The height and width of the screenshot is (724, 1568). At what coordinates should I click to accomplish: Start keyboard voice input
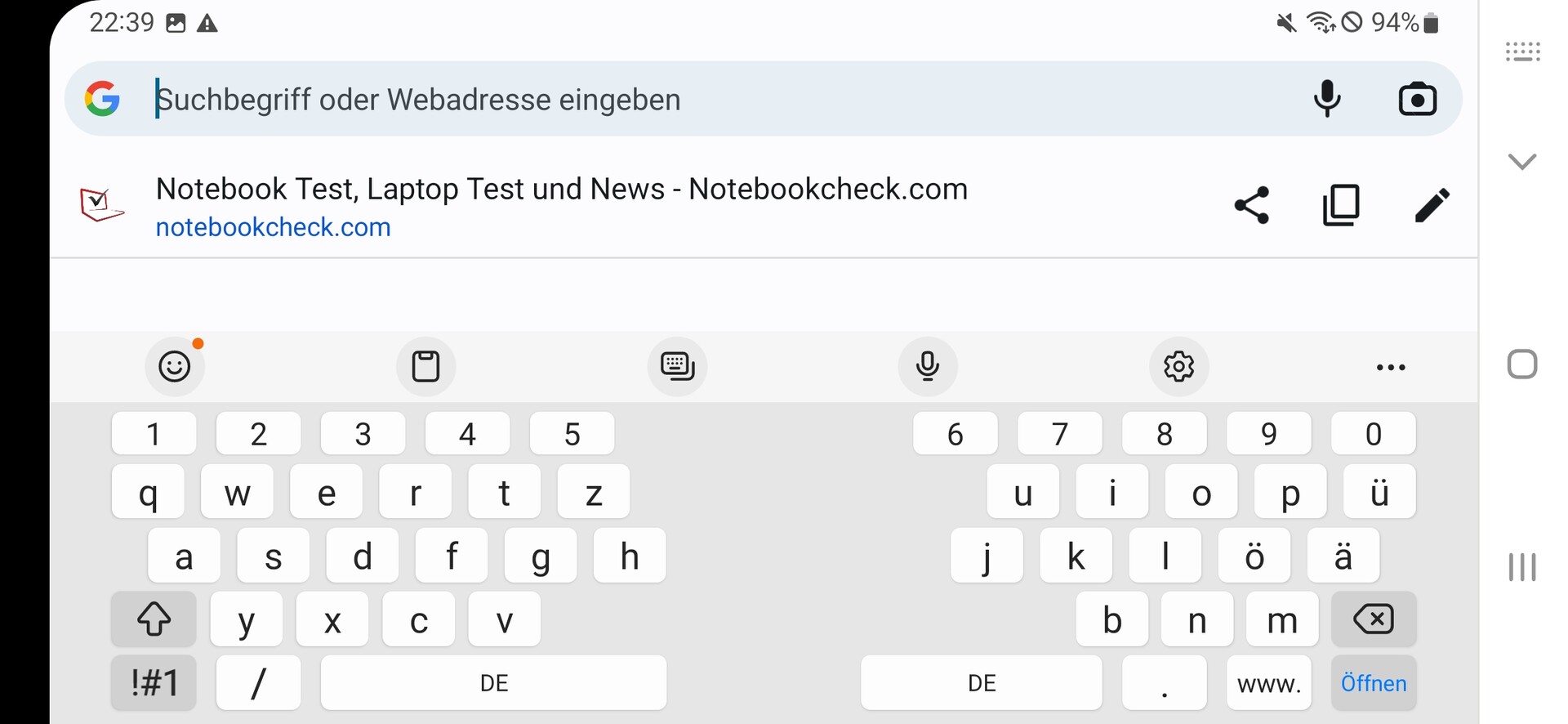coord(928,366)
